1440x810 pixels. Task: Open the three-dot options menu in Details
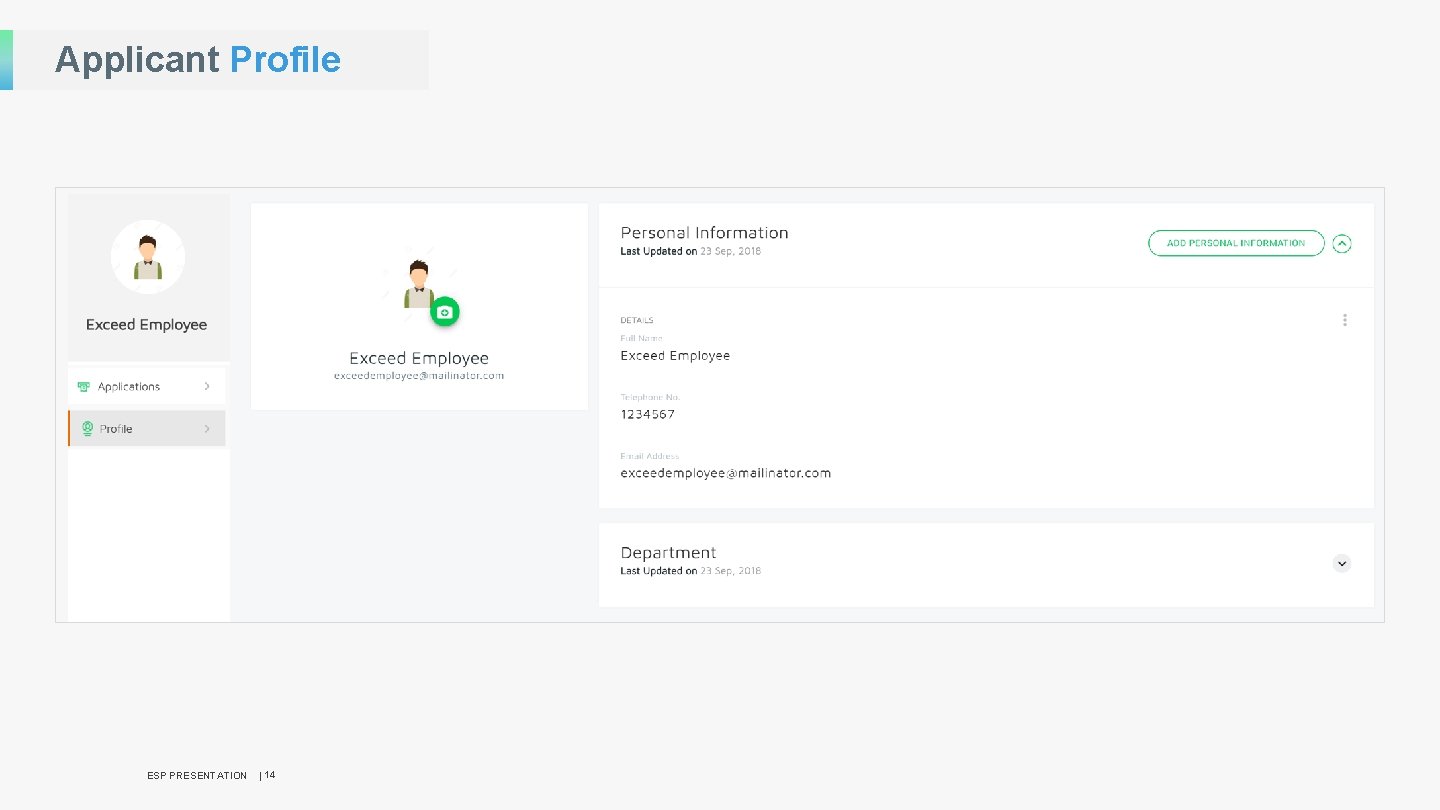(x=1344, y=320)
